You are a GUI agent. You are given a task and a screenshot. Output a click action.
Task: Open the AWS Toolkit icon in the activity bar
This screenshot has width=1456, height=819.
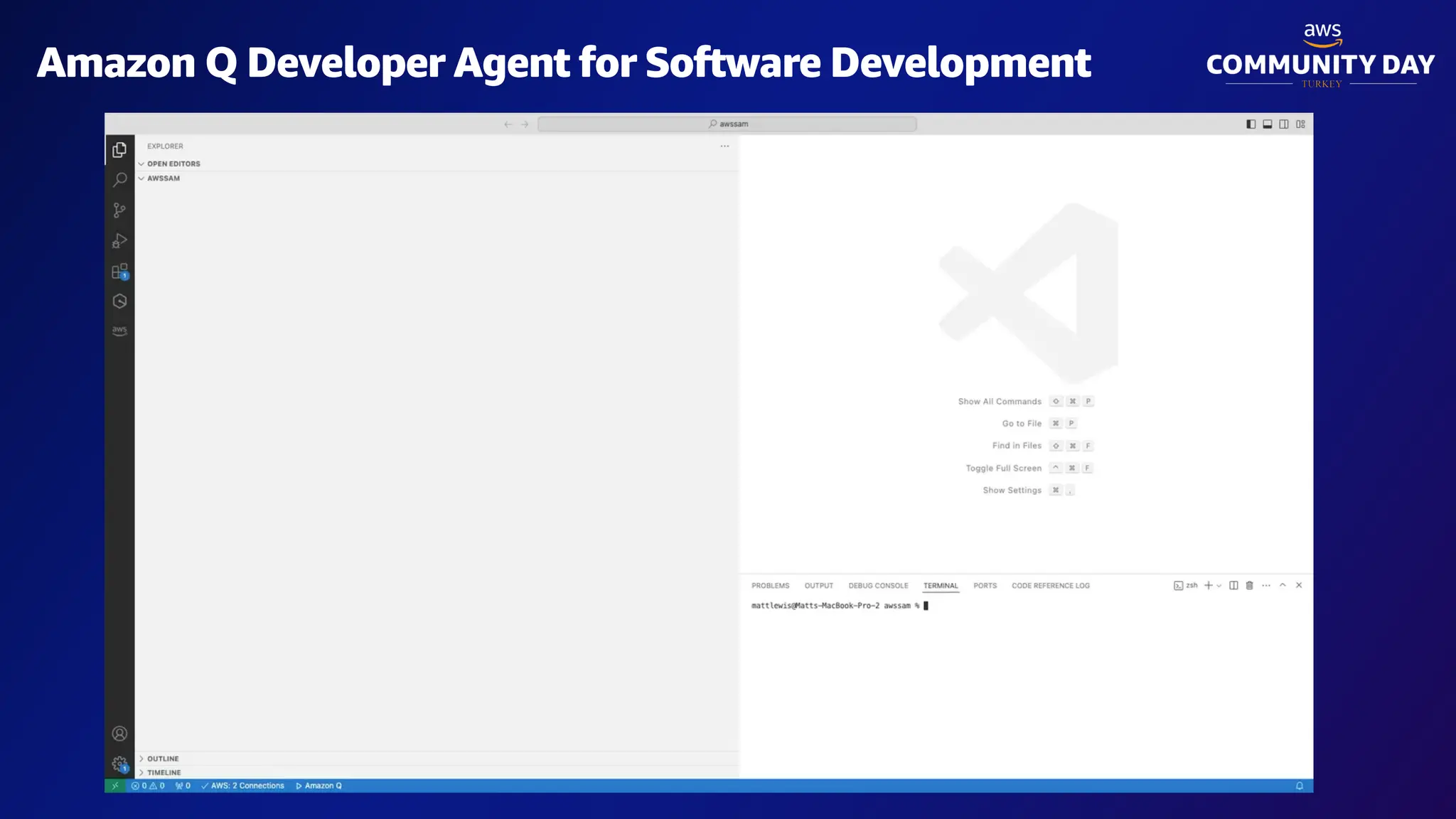click(119, 331)
